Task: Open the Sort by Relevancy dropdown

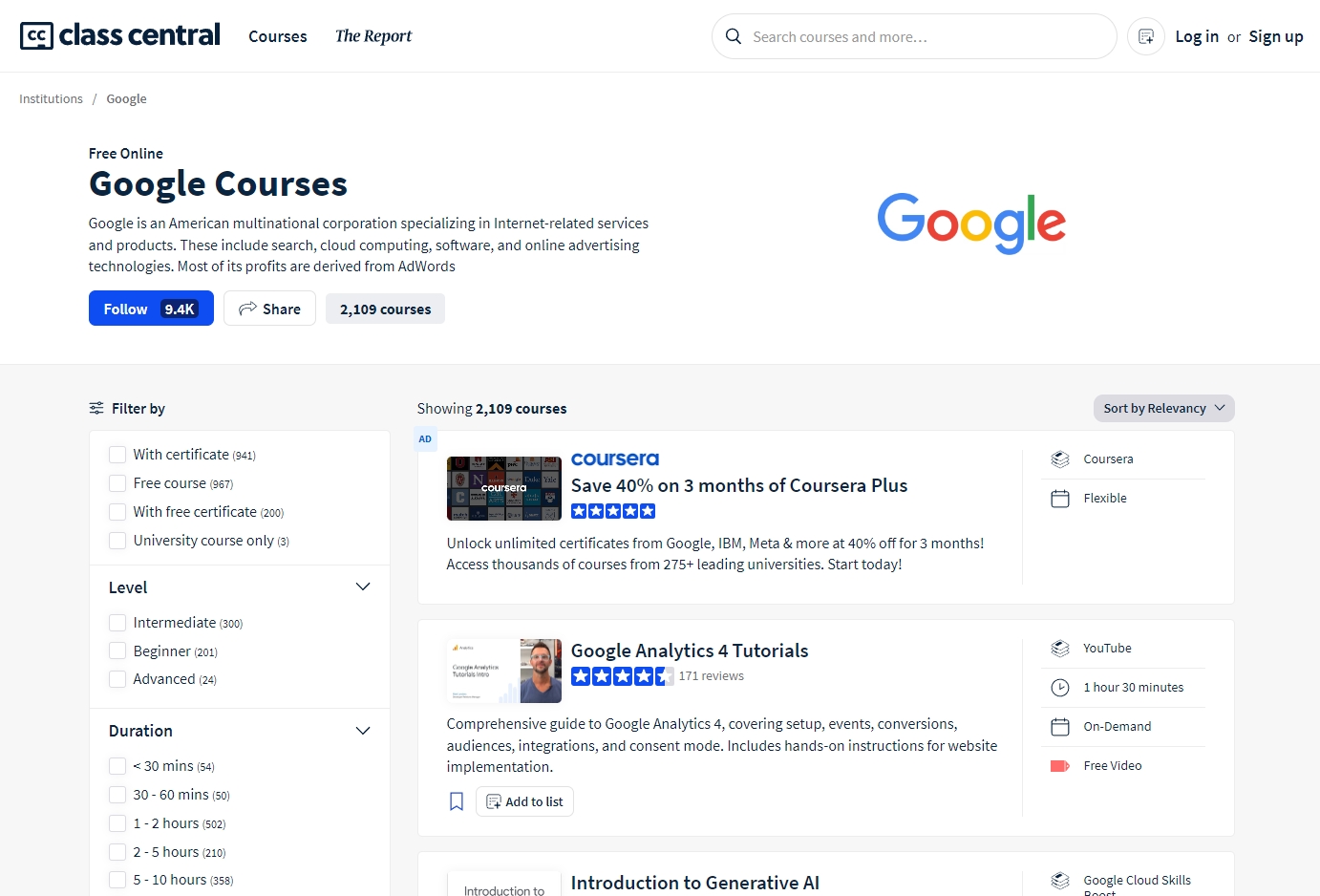Action: tap(1163, 408)
